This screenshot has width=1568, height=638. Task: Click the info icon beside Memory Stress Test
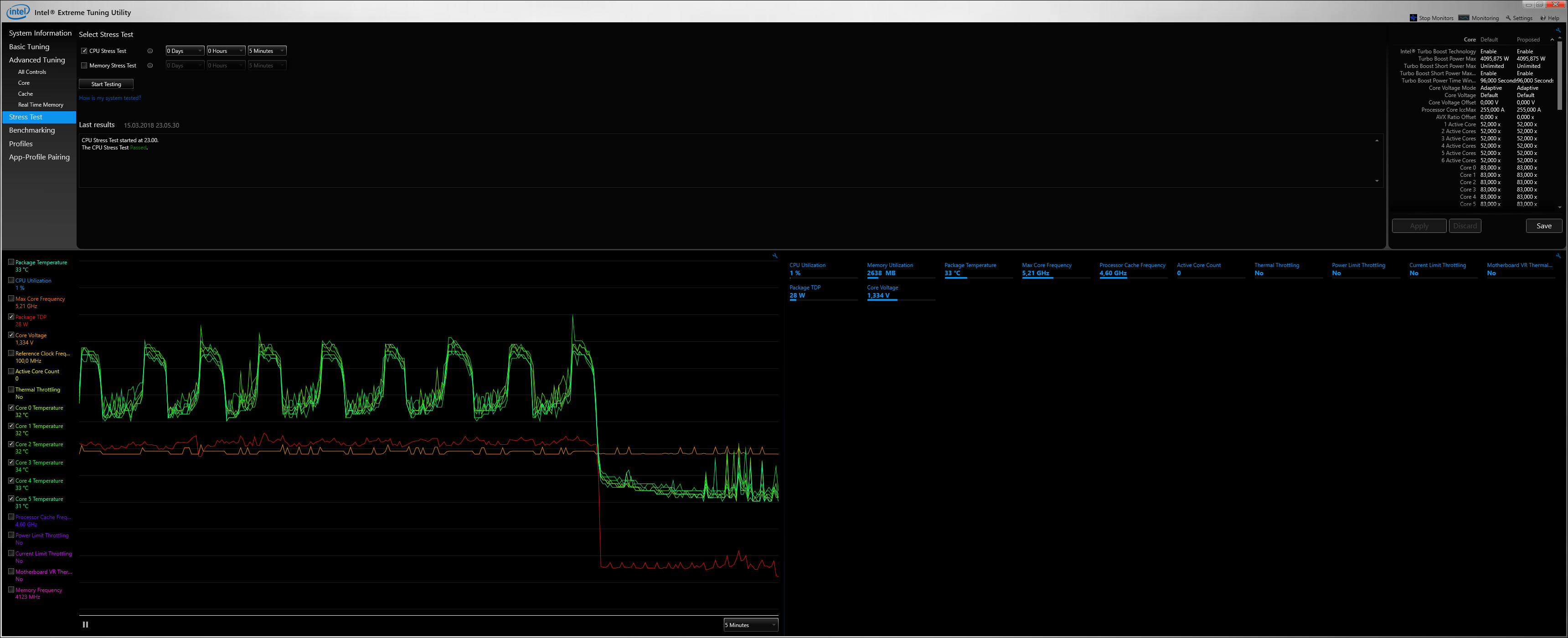point(150,65)
